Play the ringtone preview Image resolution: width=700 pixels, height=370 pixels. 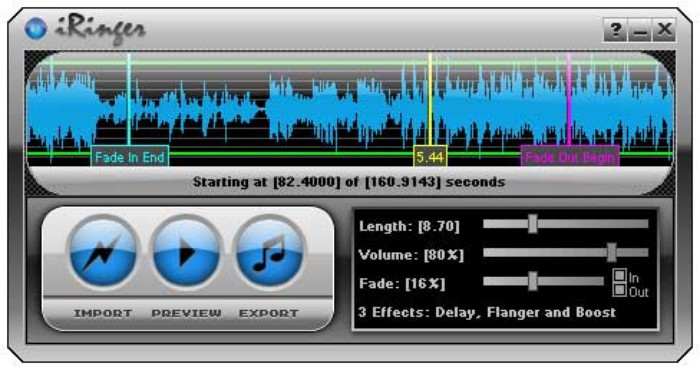pyautogui.click(x=186, y=253)
